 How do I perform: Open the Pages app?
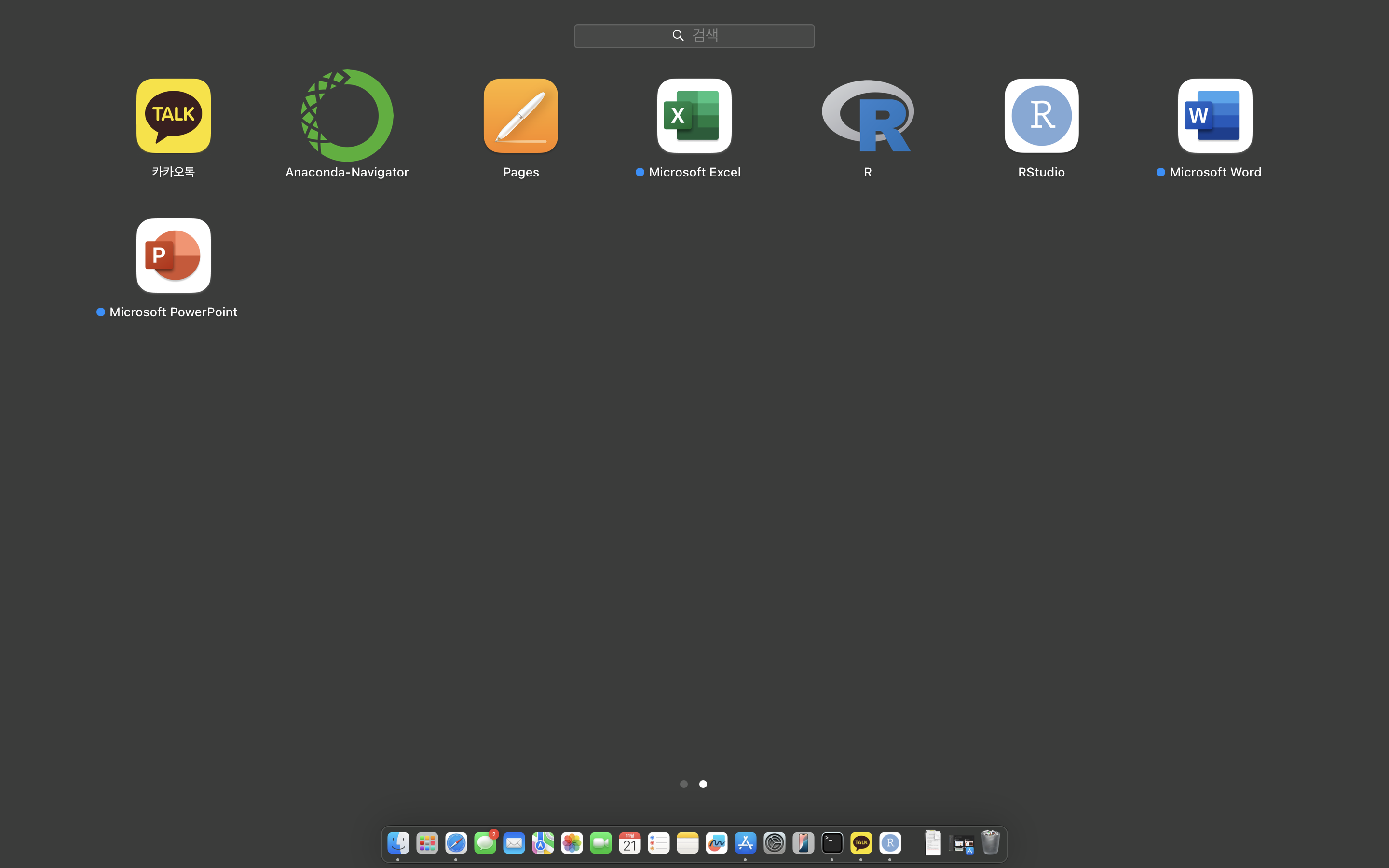point(520,116)
